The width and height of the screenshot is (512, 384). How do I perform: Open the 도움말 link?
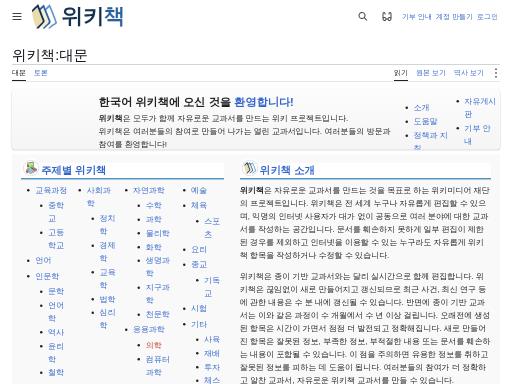pyautogui.click(x=425, y=121)
